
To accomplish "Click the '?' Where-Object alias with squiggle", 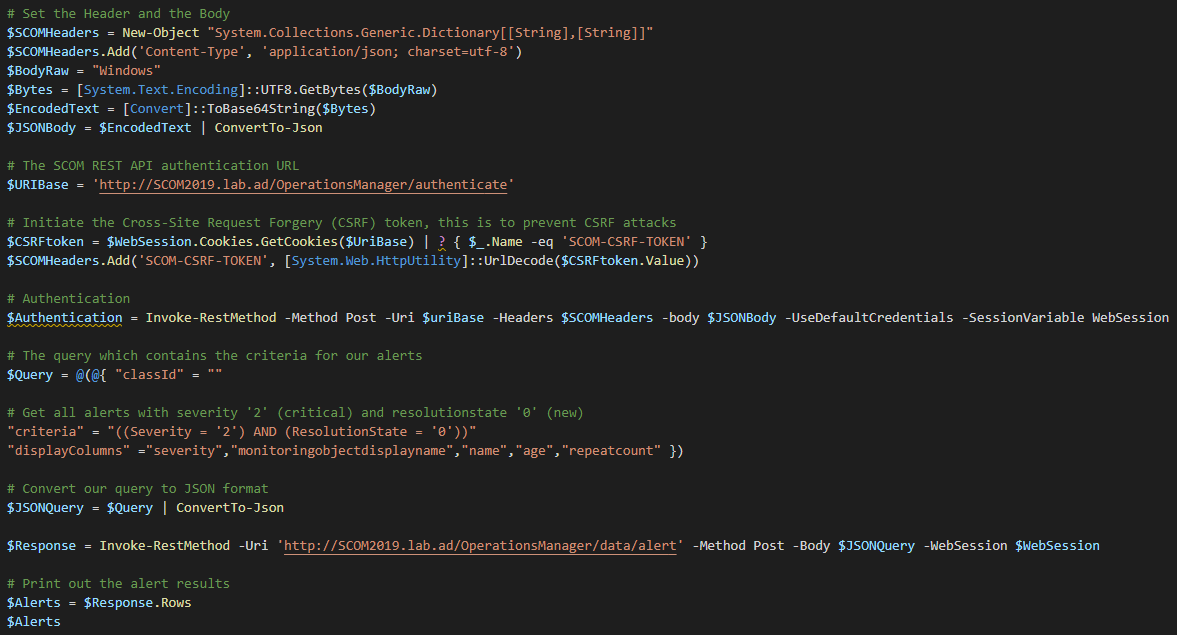I will click(441, 242).
